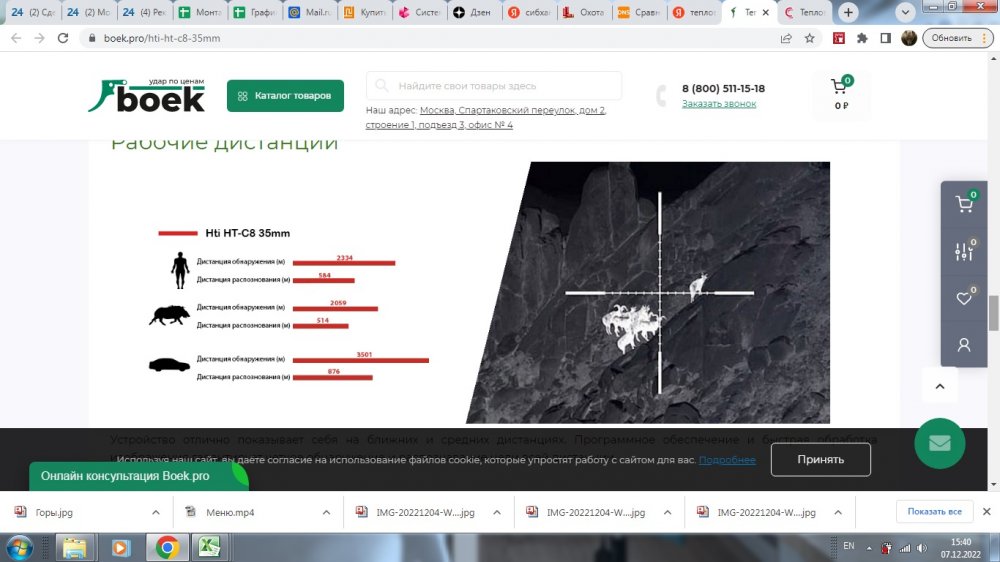1000x562 pixels.
Task: Open a new browser tab
Action: tap(848, 13)
